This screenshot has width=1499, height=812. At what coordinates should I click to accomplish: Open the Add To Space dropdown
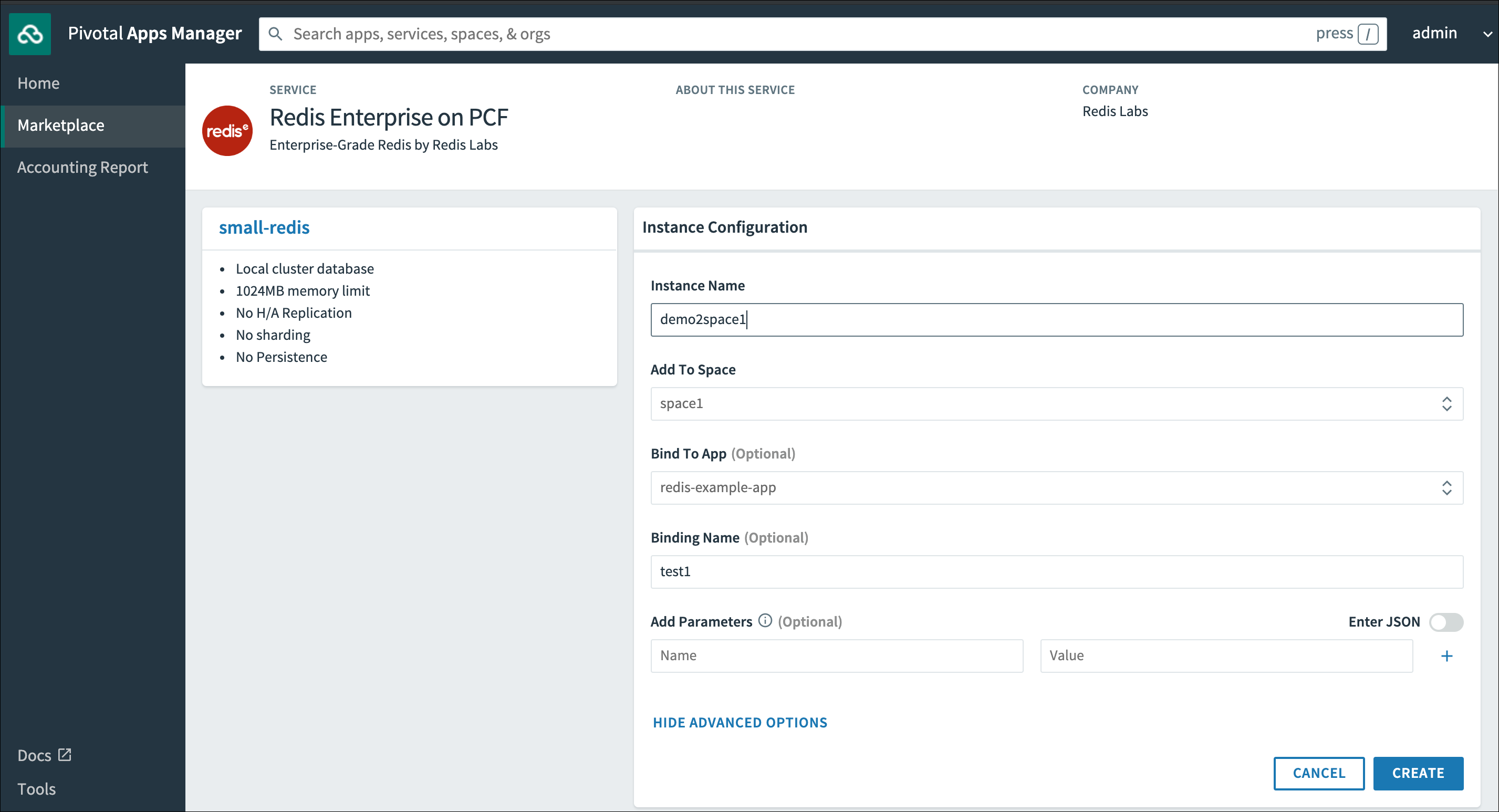pyautogui.click(x=1056, y=403)
